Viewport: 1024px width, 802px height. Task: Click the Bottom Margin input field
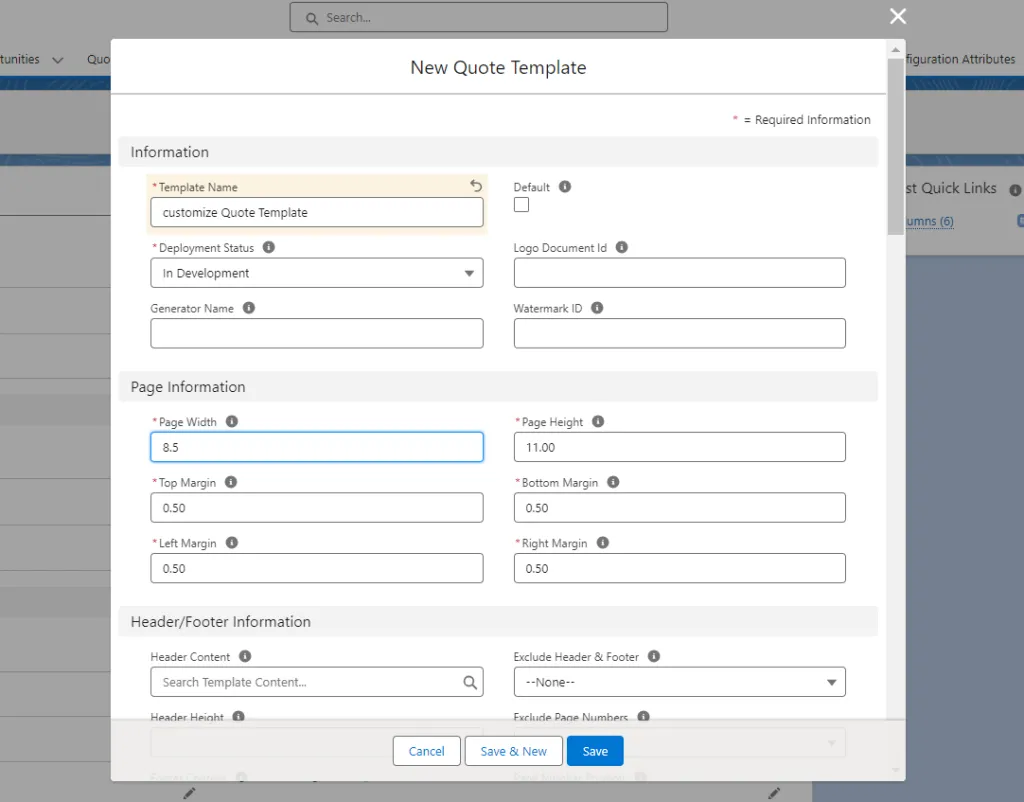pyautogui.click(x=679, y=507)
